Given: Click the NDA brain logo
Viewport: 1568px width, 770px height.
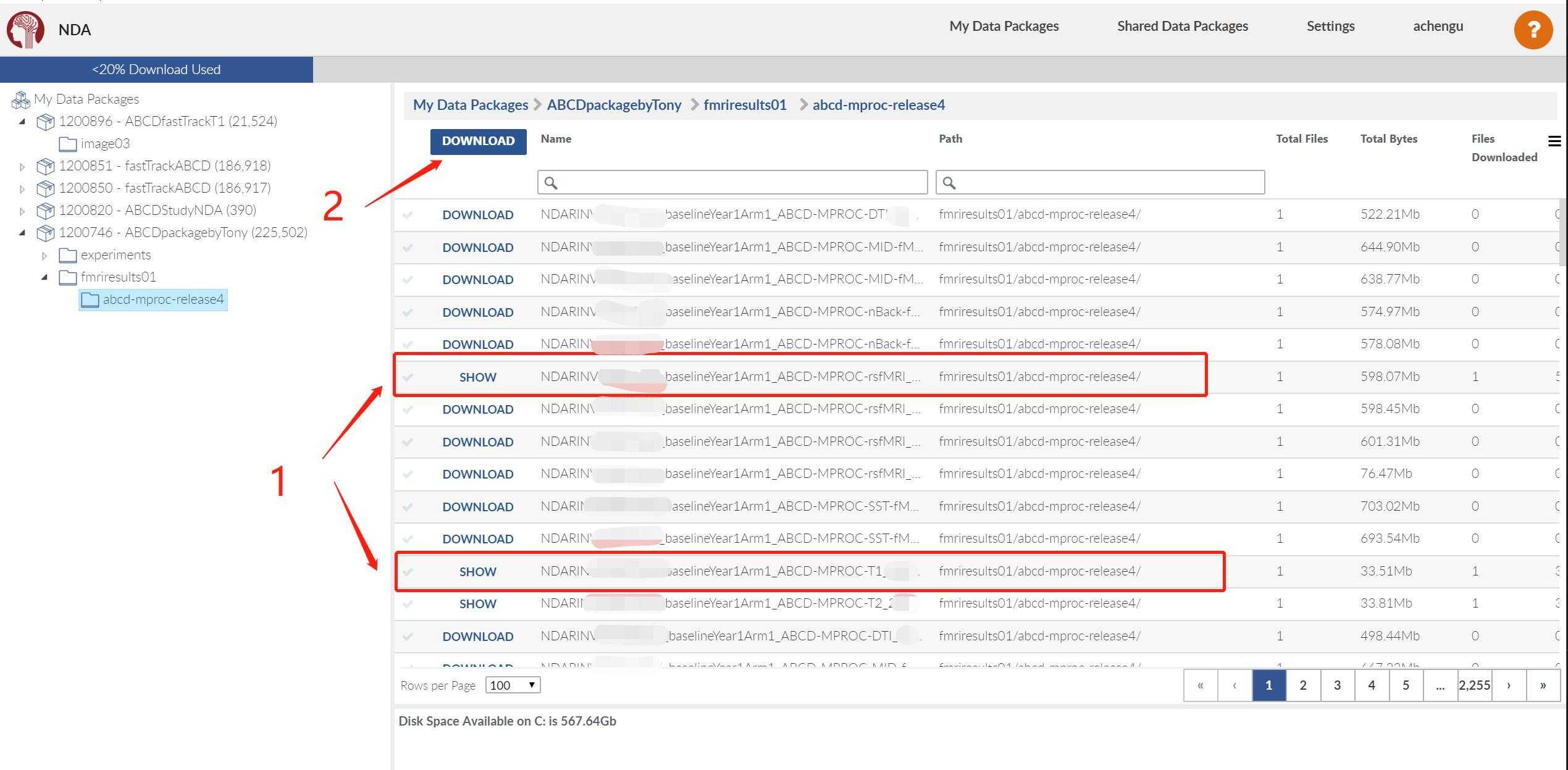Looking at the screenshot, I should coord(25,29).
